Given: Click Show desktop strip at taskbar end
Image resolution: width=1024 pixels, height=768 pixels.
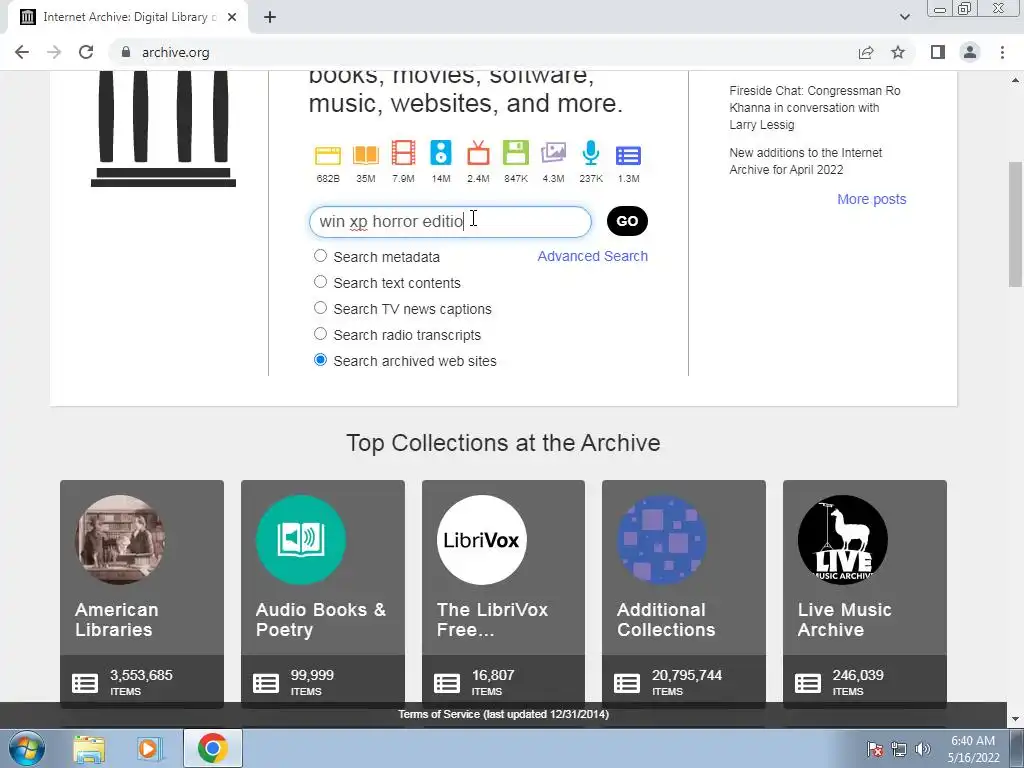Looking at the screenshot, I should point(1017,748).
